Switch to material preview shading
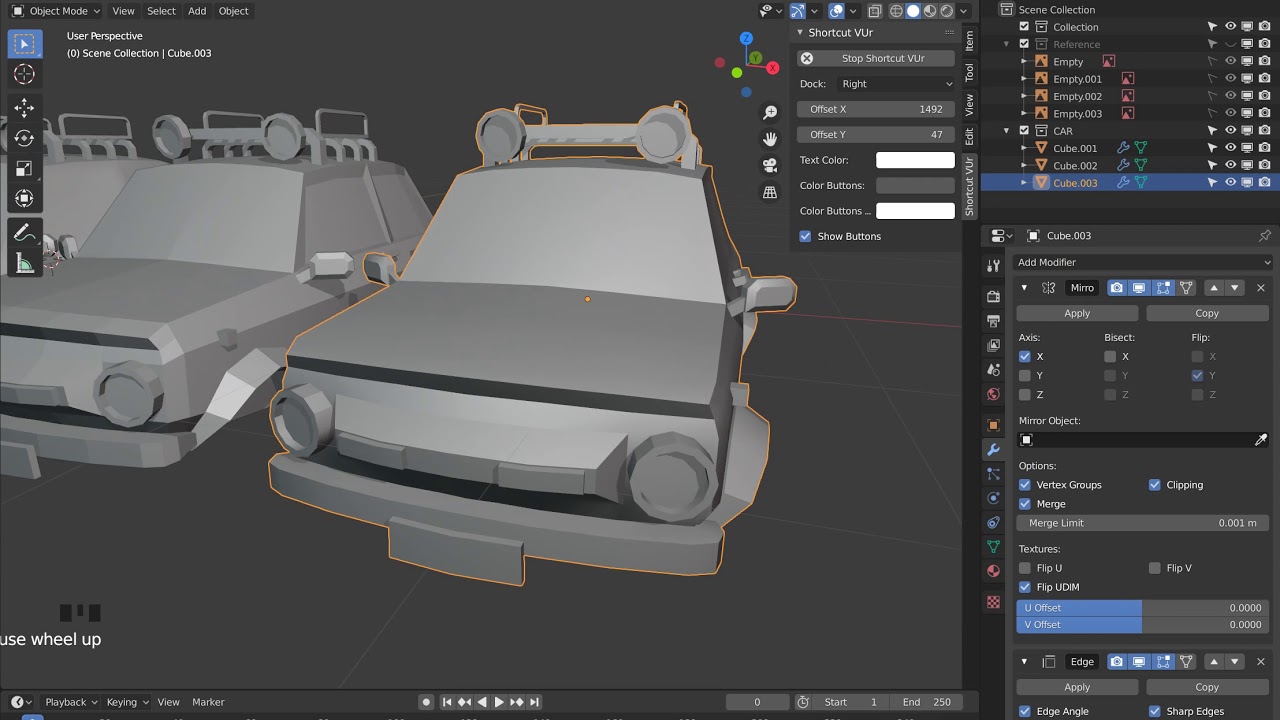 [x=930, y=11]
